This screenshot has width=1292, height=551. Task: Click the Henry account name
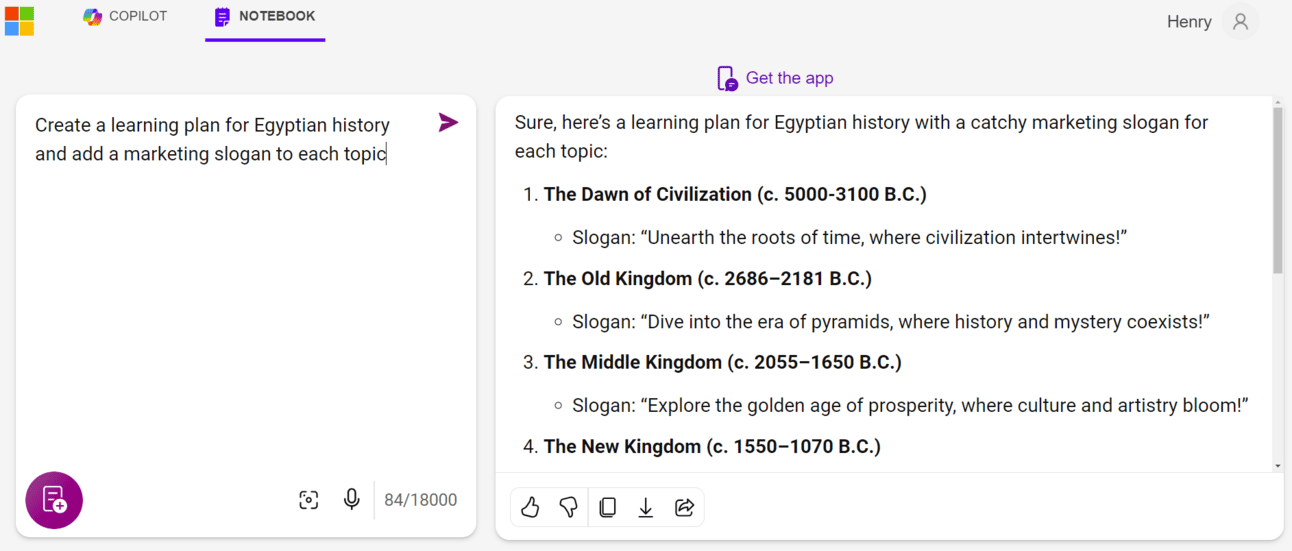point(1189,22)
